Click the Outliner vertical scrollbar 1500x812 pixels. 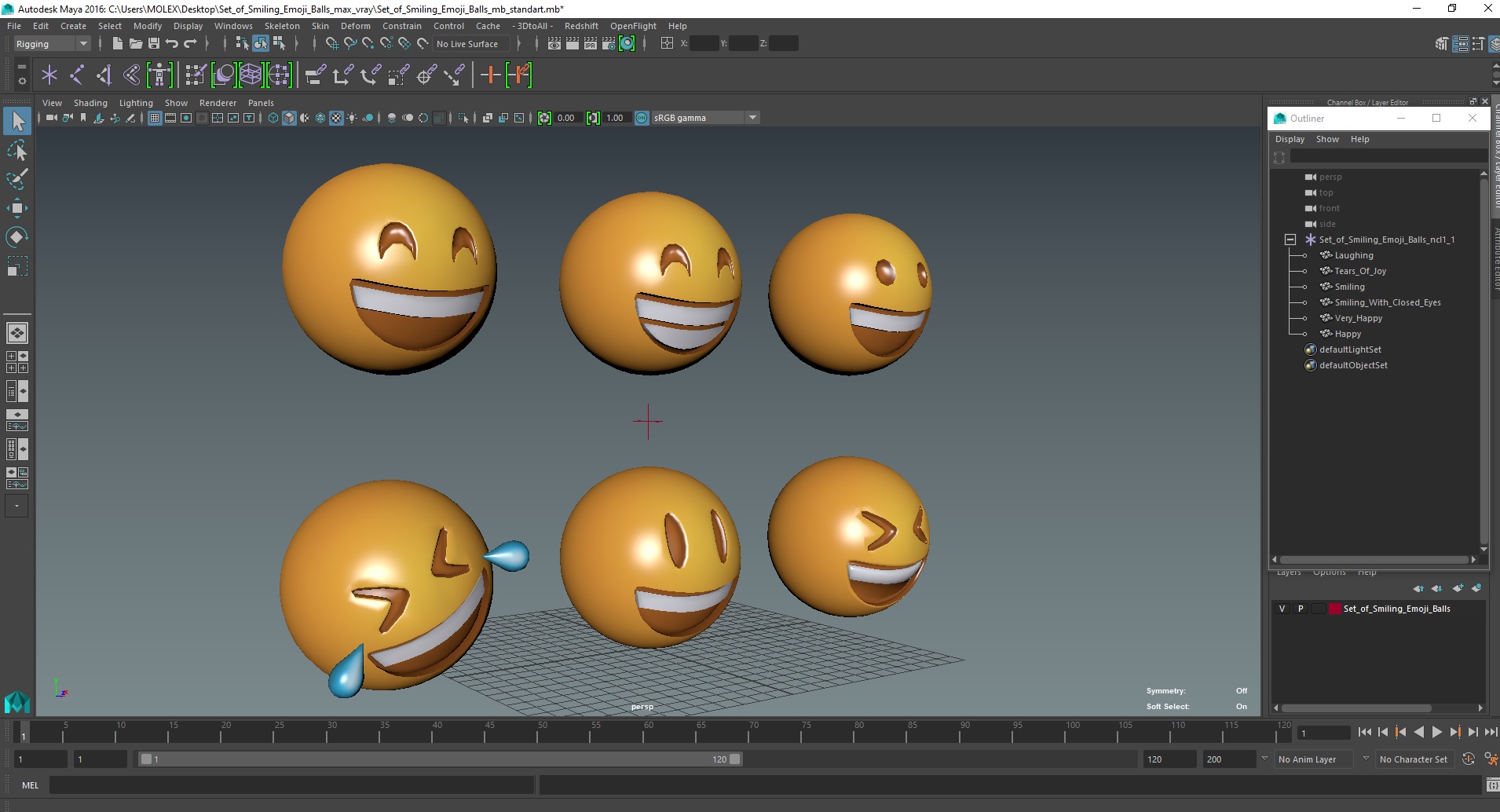tap(1484, 361)
